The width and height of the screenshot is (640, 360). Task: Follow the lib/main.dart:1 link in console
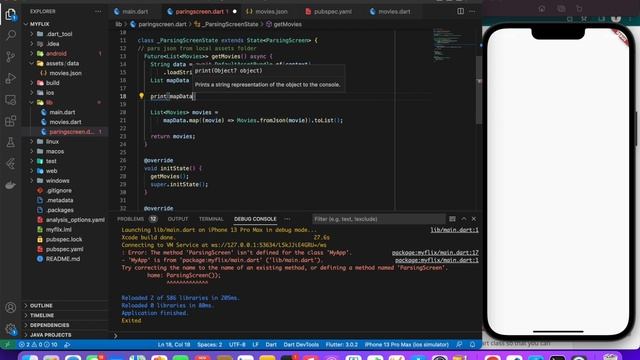(x=454, y=230)
